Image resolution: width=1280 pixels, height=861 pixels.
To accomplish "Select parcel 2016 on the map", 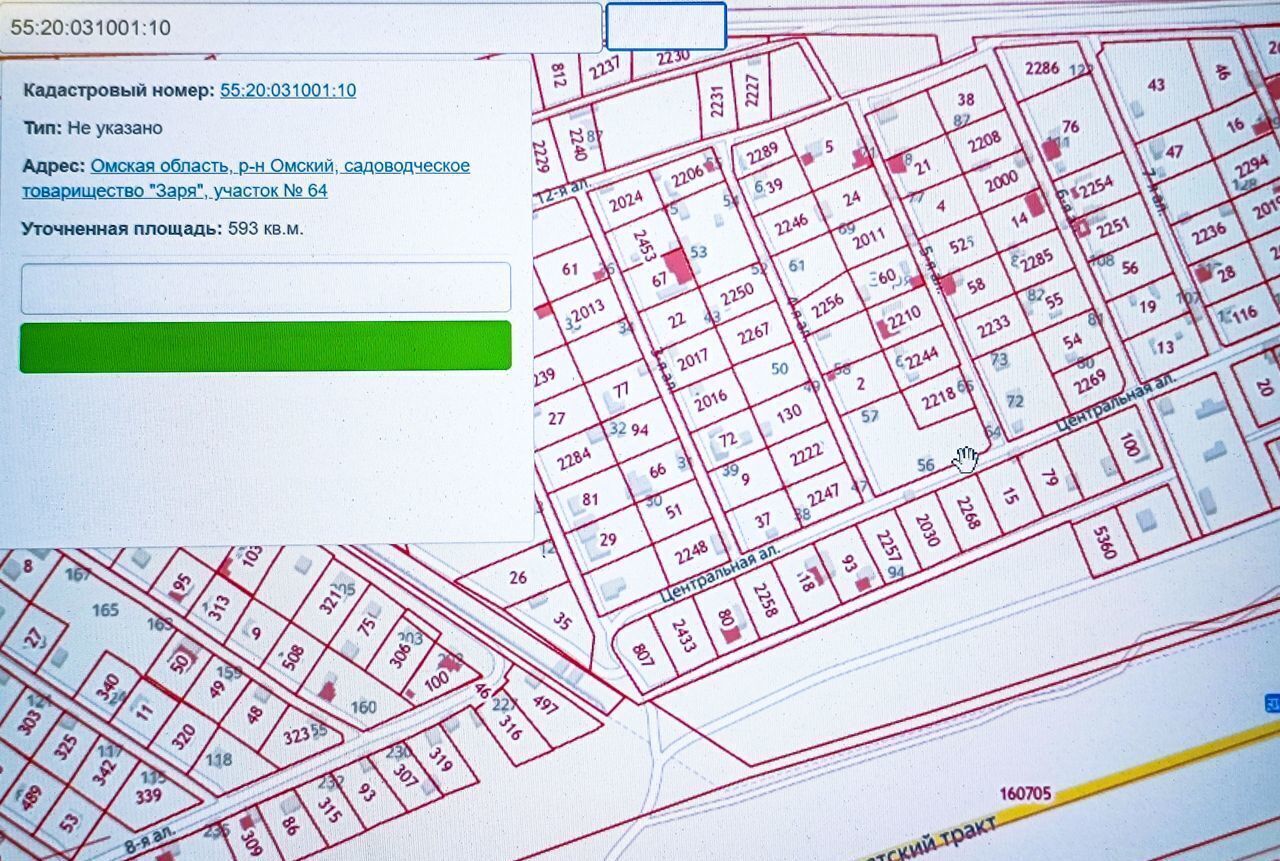I will click(x=711, y=400).
